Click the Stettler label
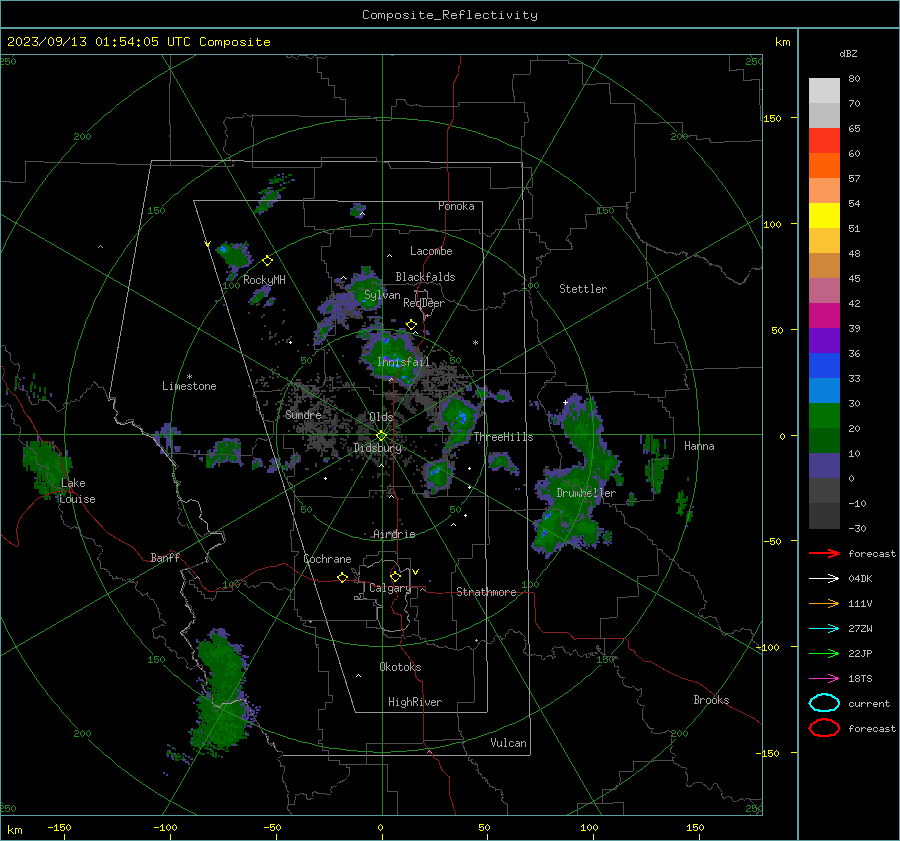Viewport: 900px width, 841px height. pyautogui.click(x=583, y=289)
